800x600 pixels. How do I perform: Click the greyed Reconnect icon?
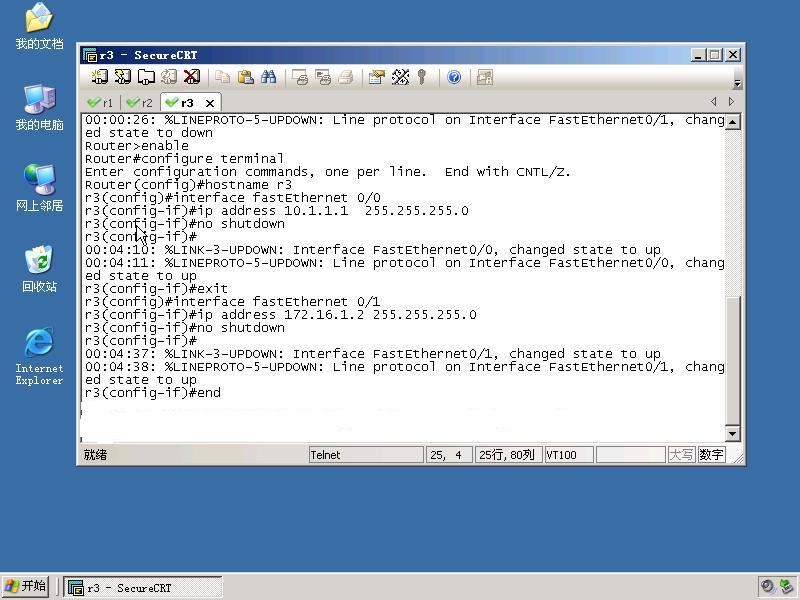pyautogui.click(x=169, y=77)
